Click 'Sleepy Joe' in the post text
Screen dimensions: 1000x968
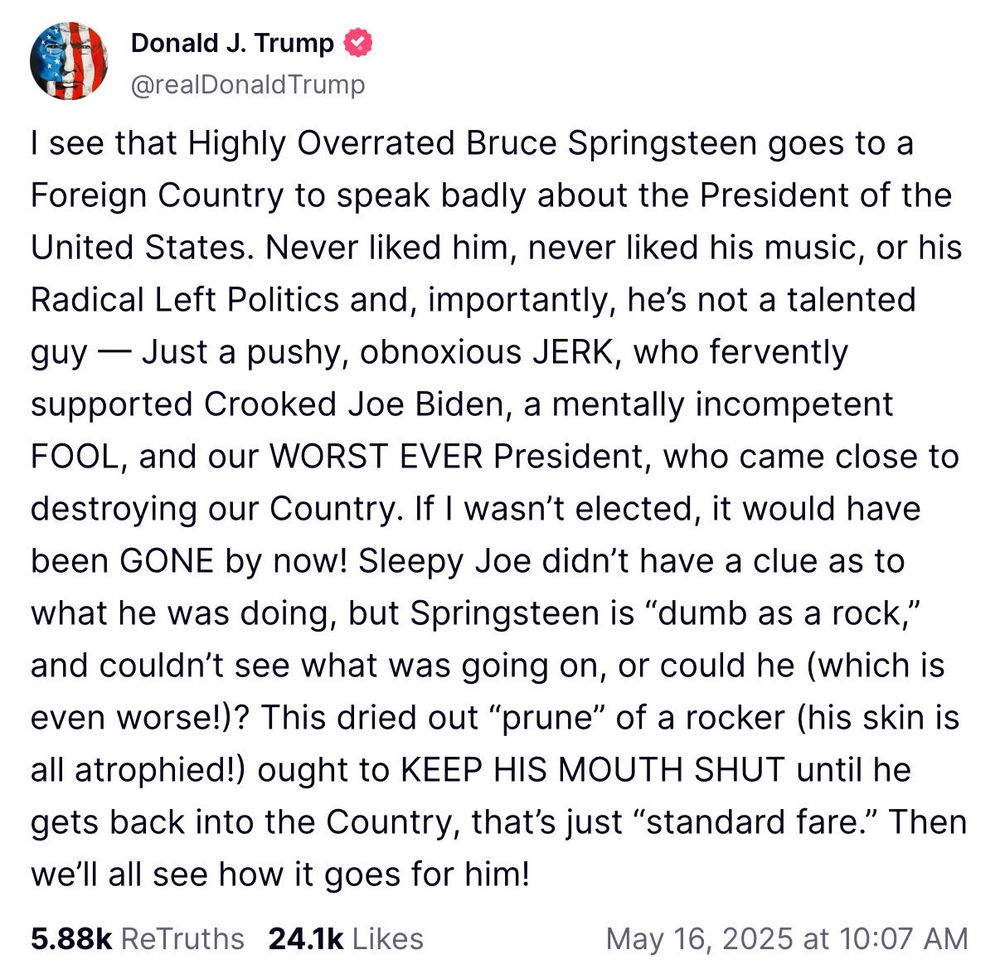[445, 562]
